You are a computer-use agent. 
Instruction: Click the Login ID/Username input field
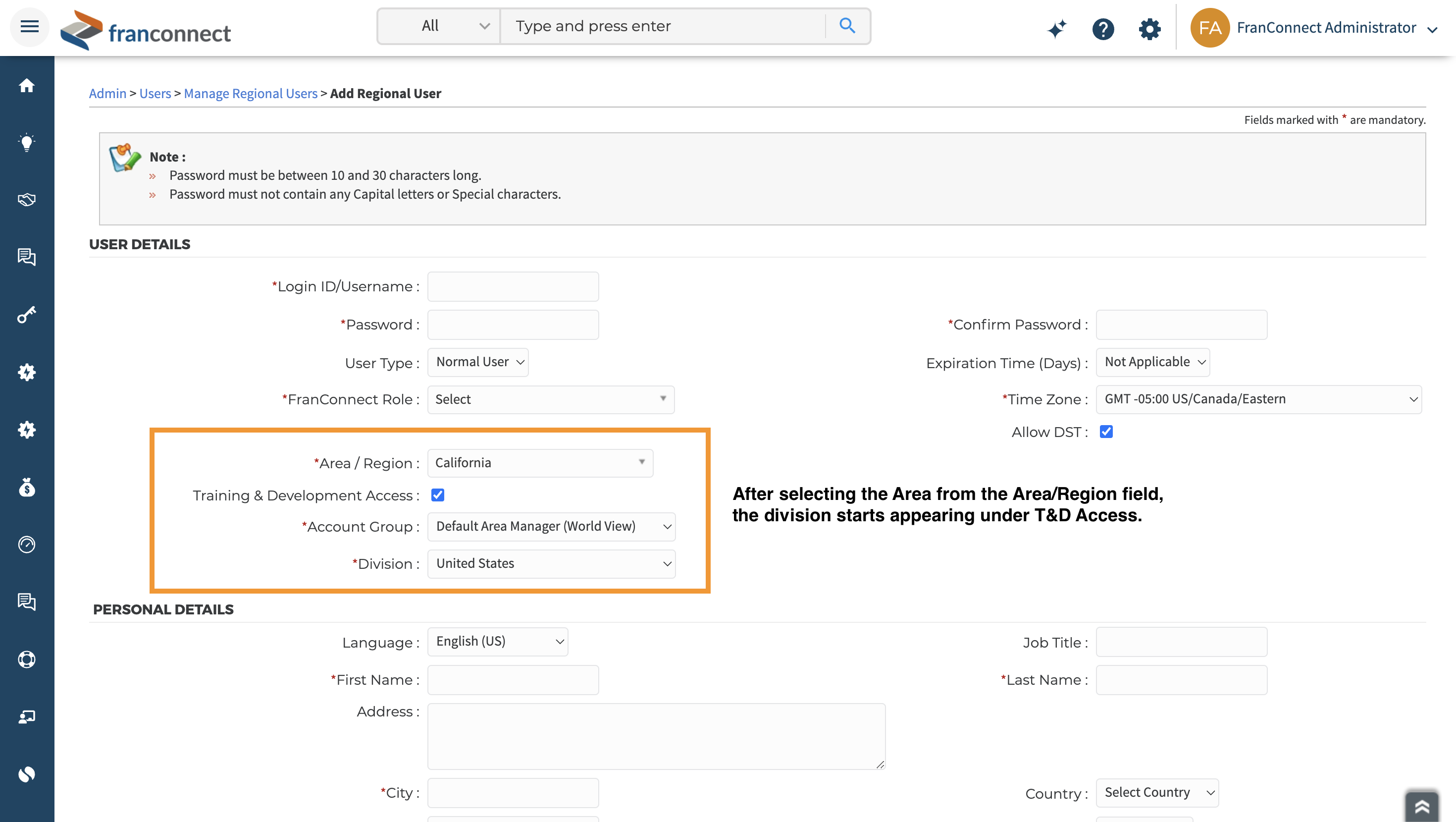513,286
